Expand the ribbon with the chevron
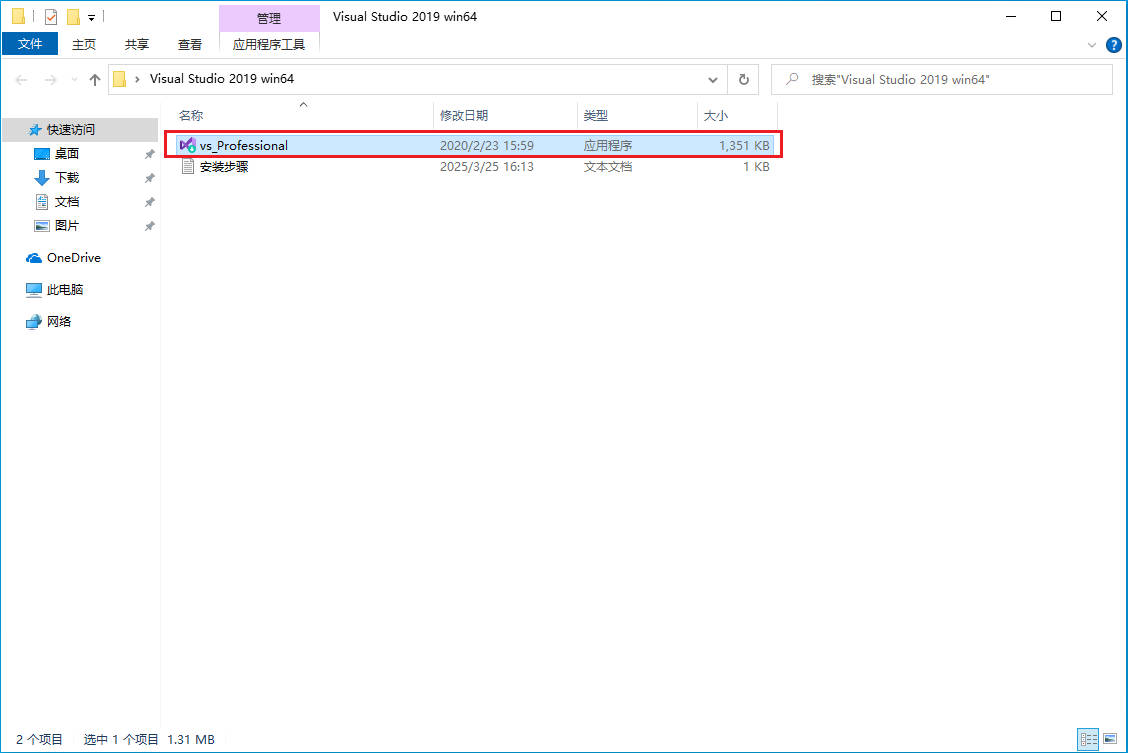1128x753 pixels. 1091,45
